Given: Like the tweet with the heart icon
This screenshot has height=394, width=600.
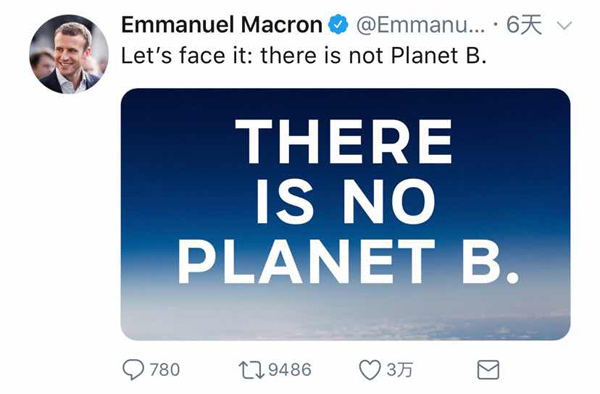Looking at the screenshot, I should point(370,370).
